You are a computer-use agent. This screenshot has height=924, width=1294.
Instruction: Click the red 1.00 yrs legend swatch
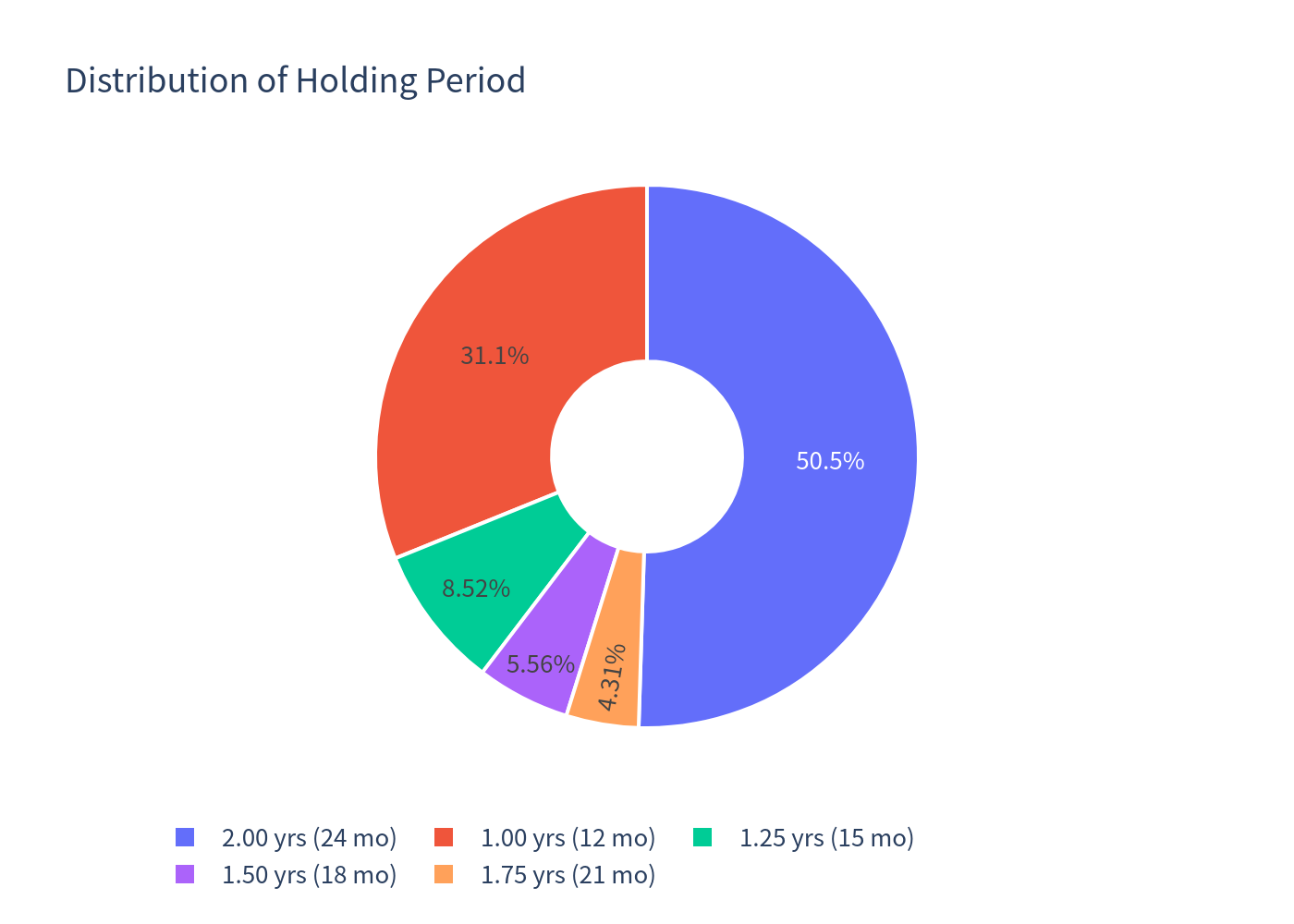click(445, 837)
